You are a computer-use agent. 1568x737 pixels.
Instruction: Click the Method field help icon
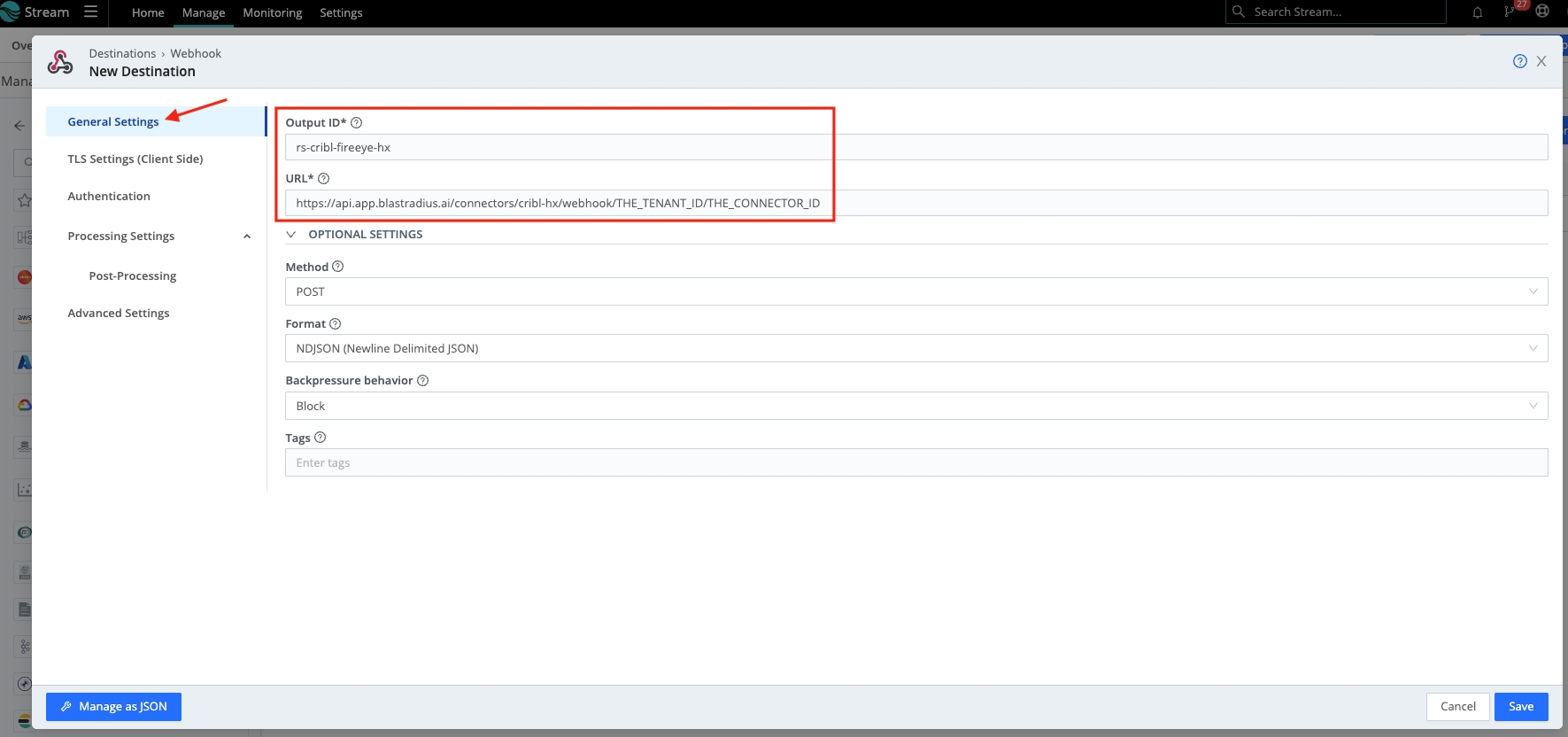coord(338,267)
